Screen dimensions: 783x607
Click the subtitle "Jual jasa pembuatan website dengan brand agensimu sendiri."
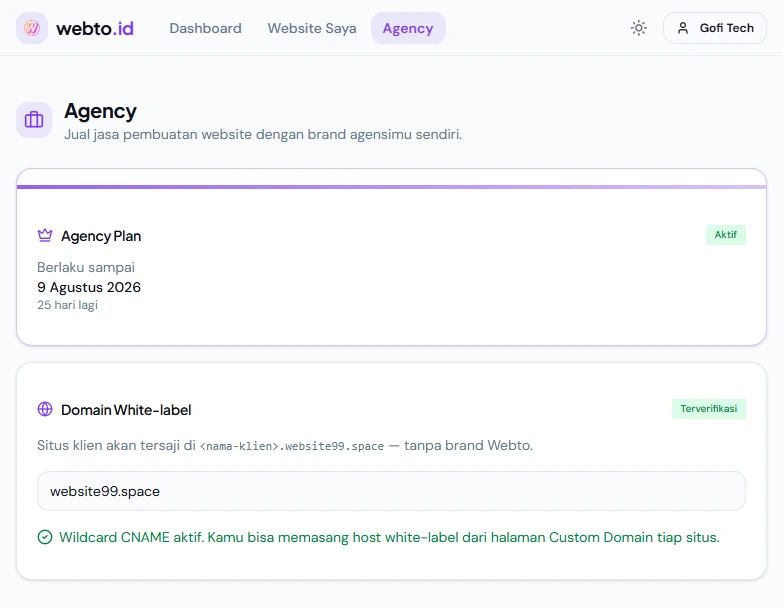(263, 134)
